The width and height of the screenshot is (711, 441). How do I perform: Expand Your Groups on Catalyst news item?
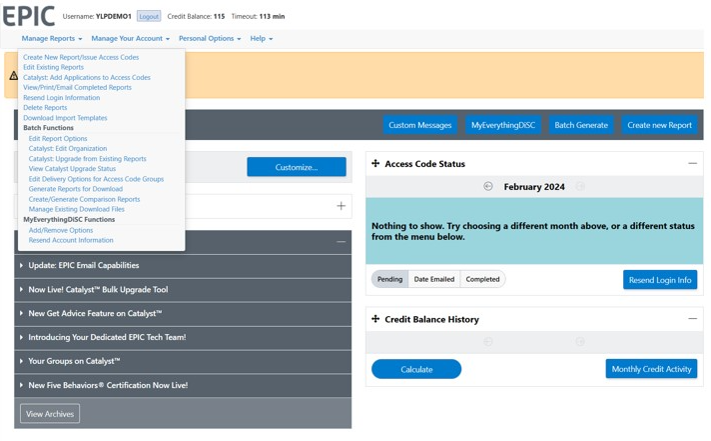pos(74,361)
